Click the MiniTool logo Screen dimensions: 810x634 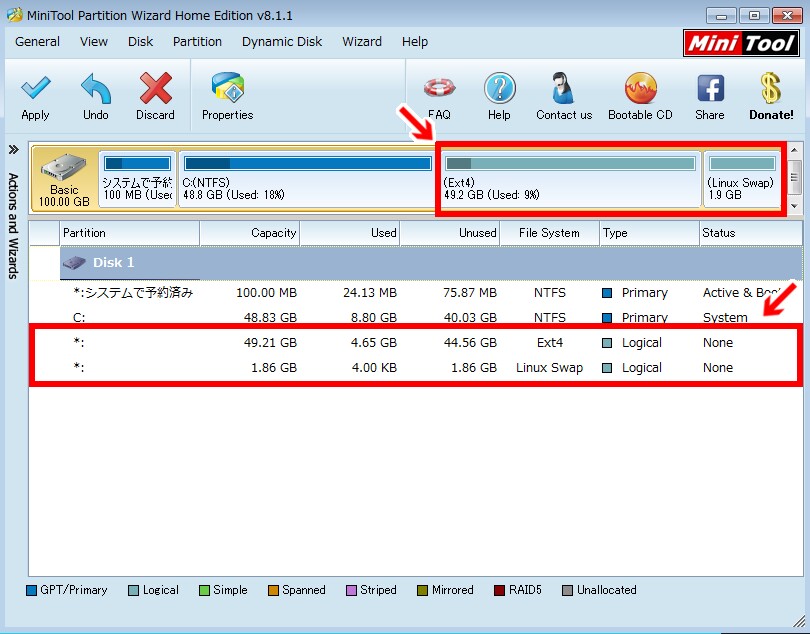(741, 43)
